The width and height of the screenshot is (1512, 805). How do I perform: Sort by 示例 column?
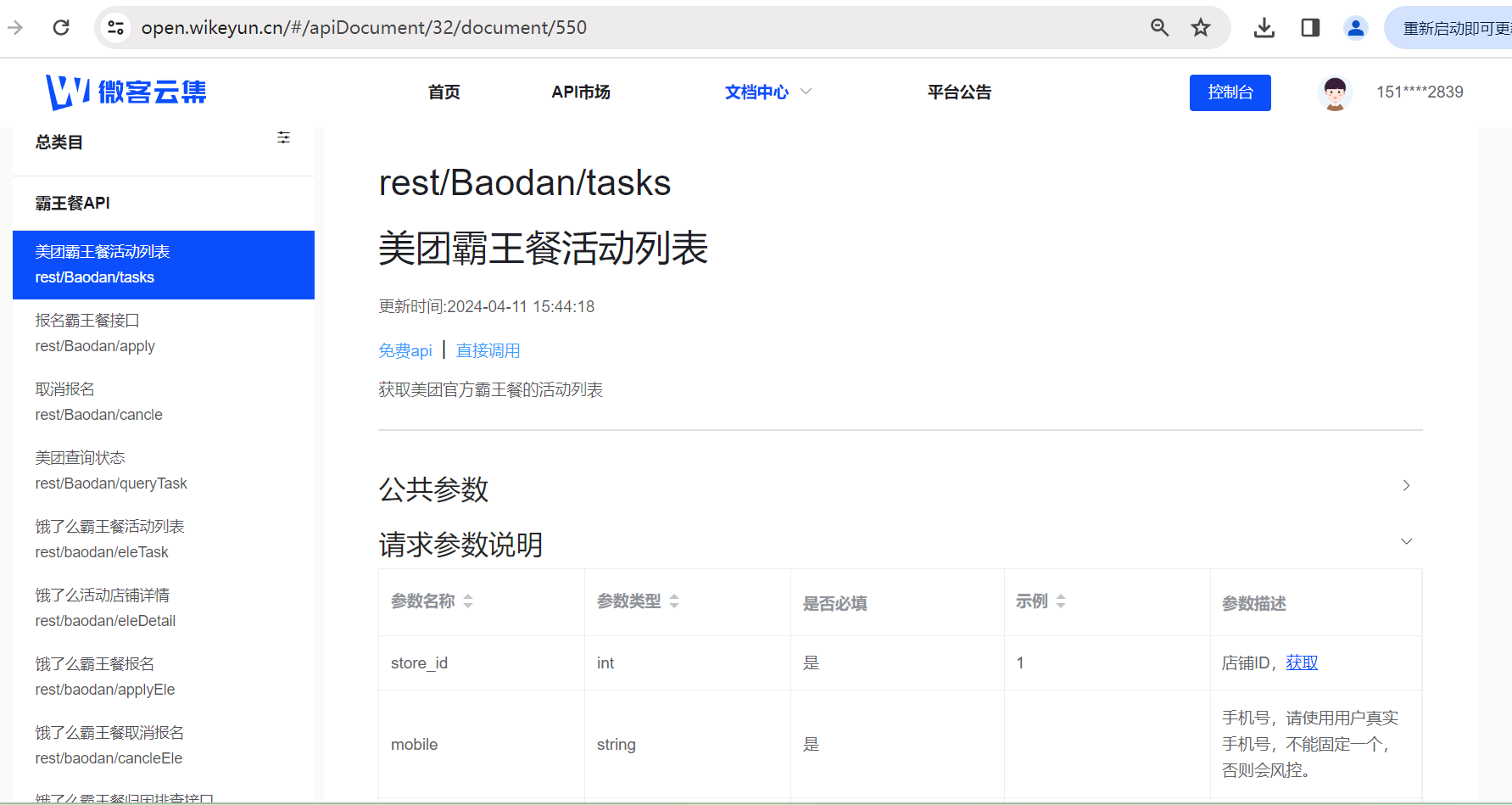pos(1061,601)
